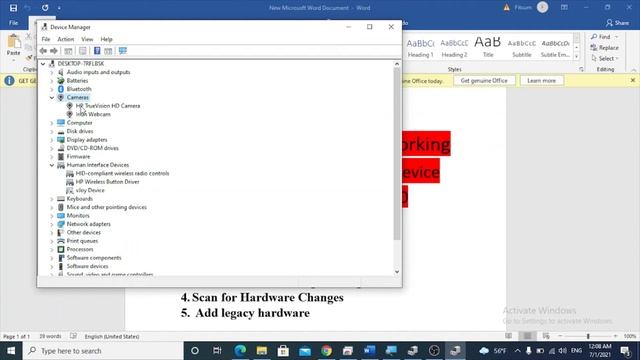Click Learn more button in banner
This screenshot has height=360, width=640.
pyautogui.click(x=541, y=80)
